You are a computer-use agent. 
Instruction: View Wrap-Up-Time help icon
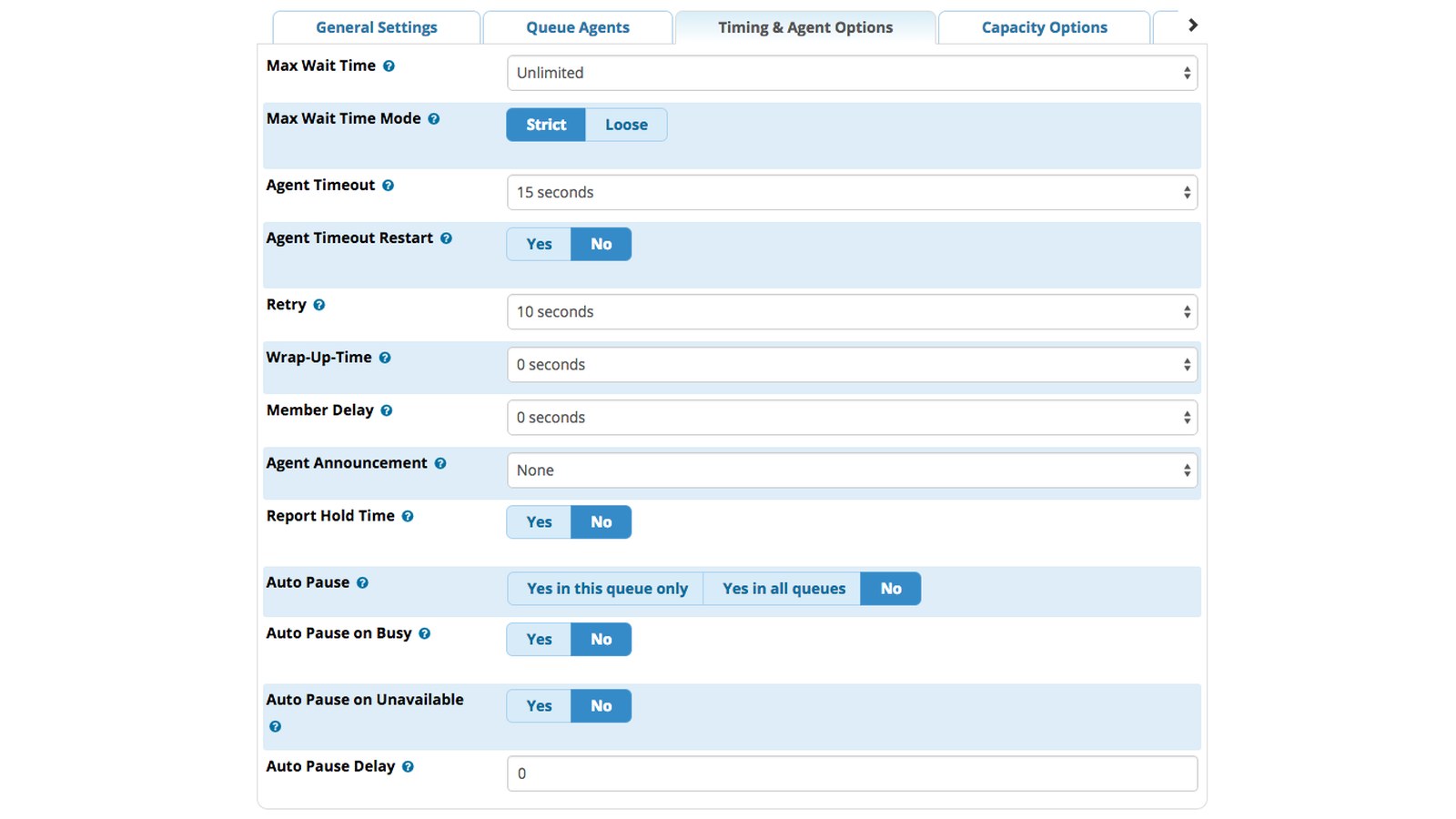385,358
